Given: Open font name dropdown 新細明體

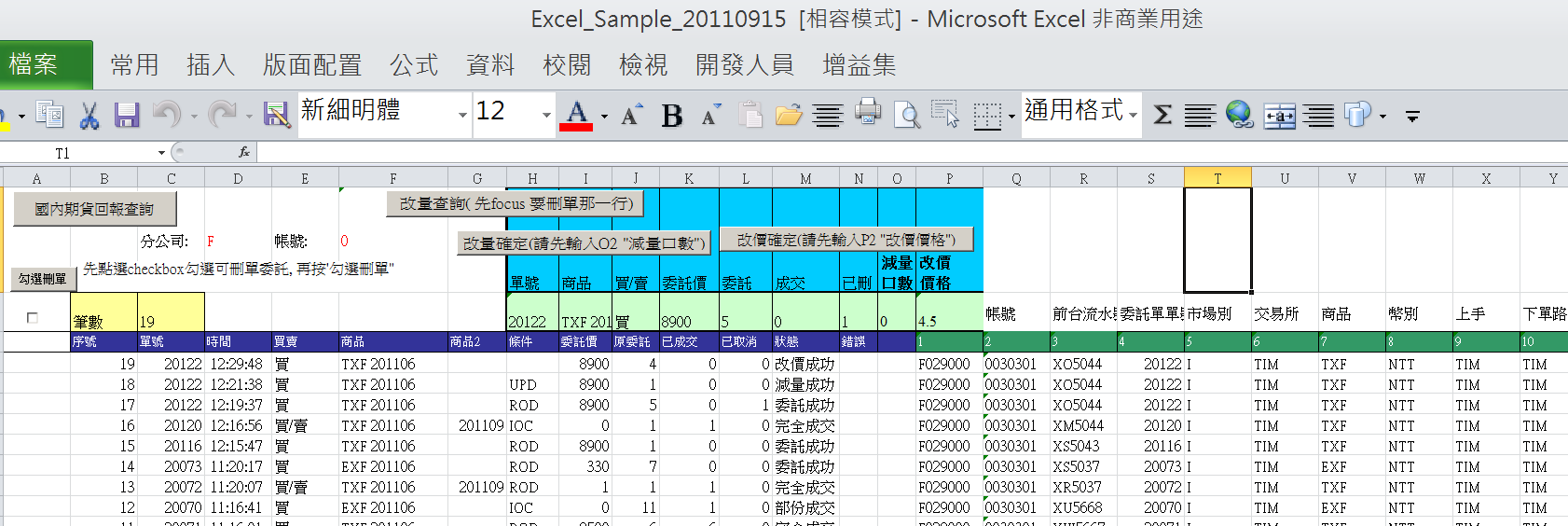Looking at the screenshot, I should [462, 116].
